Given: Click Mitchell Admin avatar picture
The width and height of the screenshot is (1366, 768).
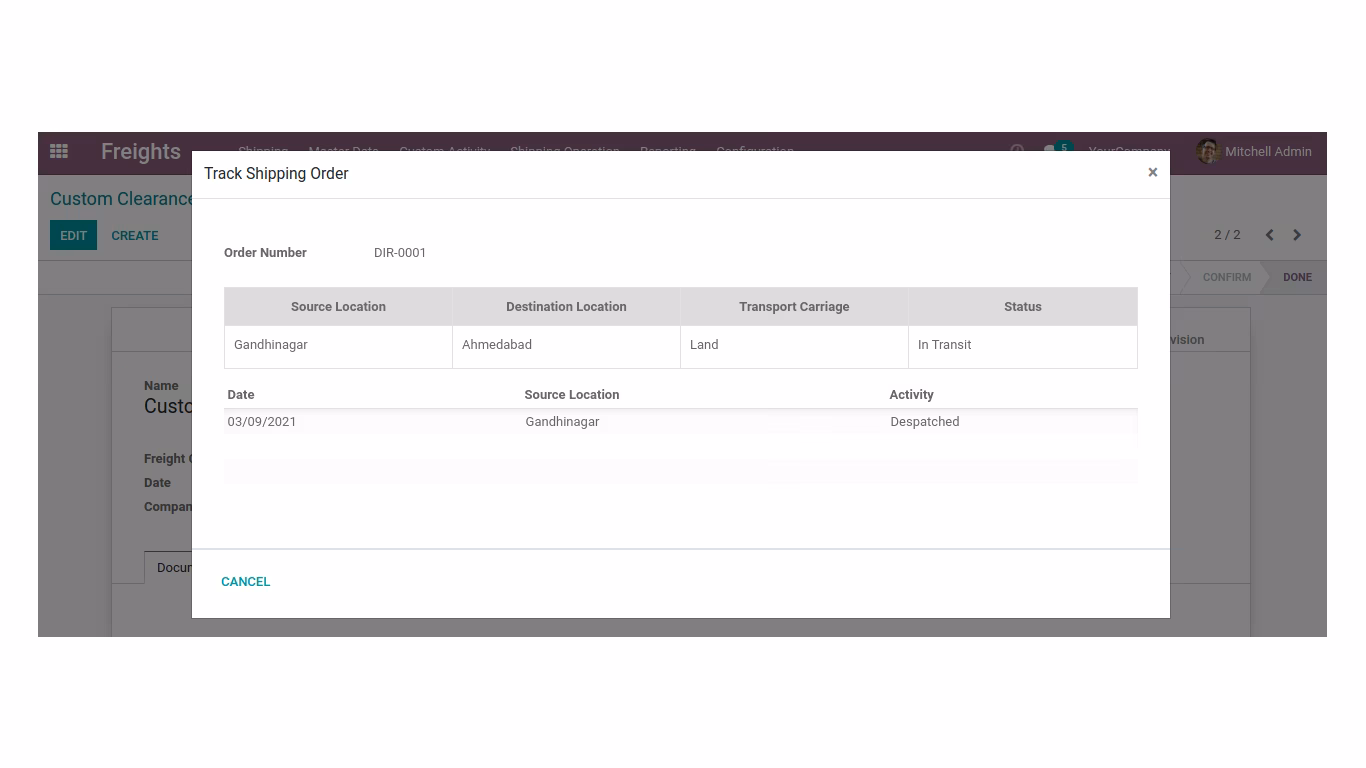Looking at the screenshot, I should 1207,151.
